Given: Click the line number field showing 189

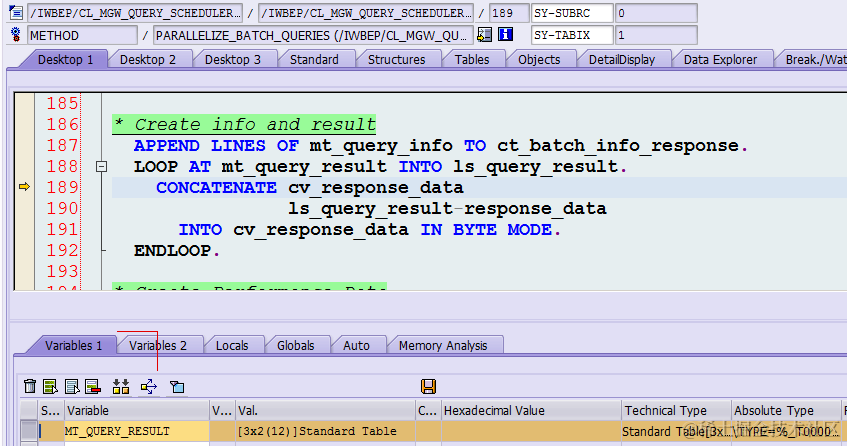Looking at the screenshot, I should (509, 12).
